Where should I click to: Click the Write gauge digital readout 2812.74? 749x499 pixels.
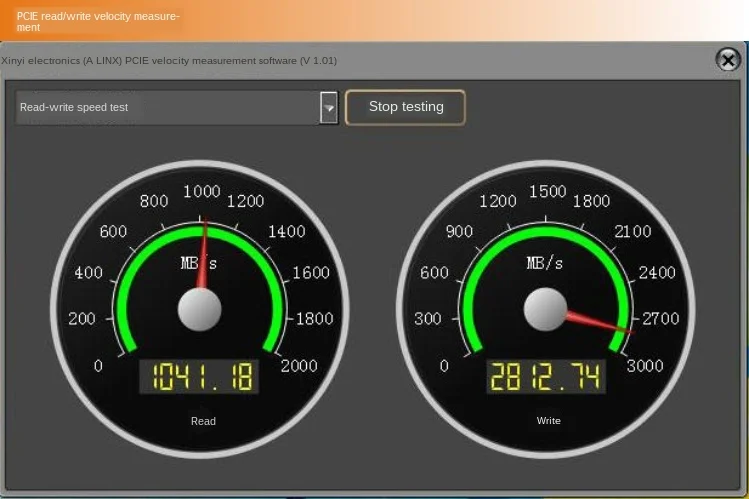[x=546, y=376]
